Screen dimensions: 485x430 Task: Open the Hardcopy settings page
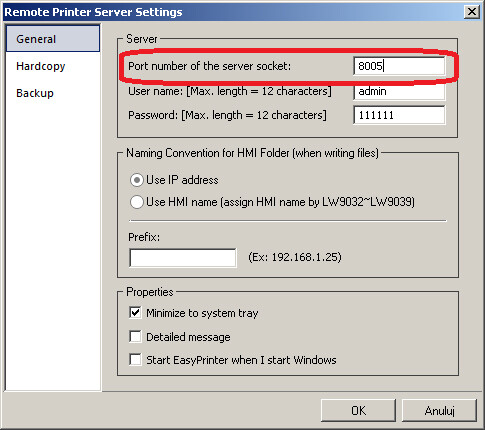tap(41, 66)
